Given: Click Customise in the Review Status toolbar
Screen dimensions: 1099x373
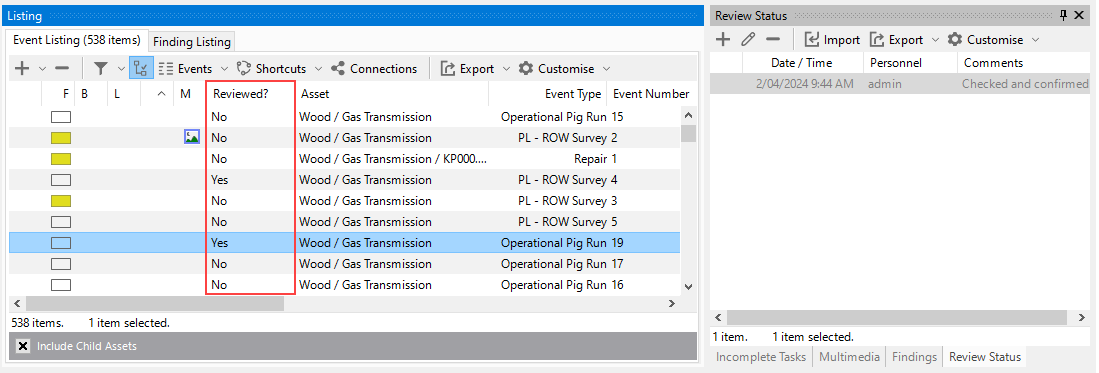Looking at the screenshot, I should pyautogui.click(x=985, y=40).
